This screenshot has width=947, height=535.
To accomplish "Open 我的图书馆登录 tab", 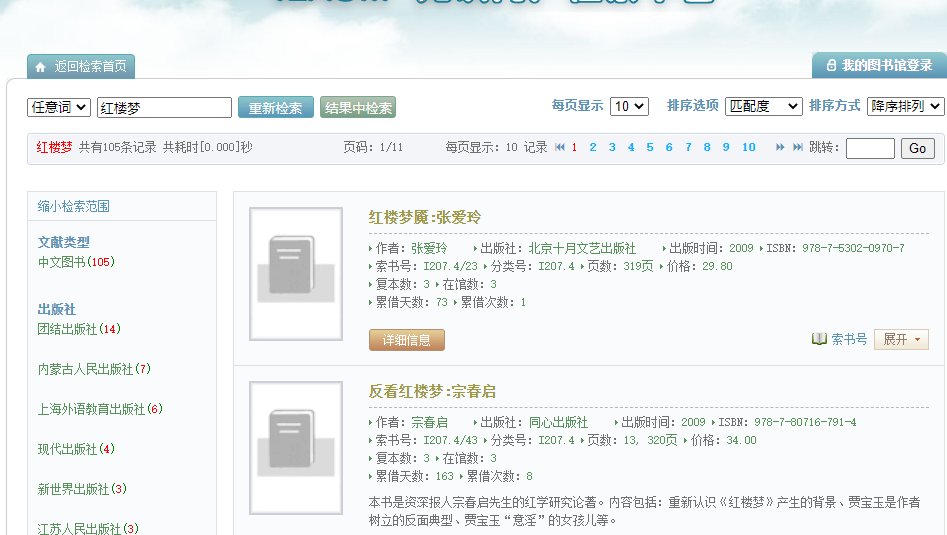I will (879, 65).
